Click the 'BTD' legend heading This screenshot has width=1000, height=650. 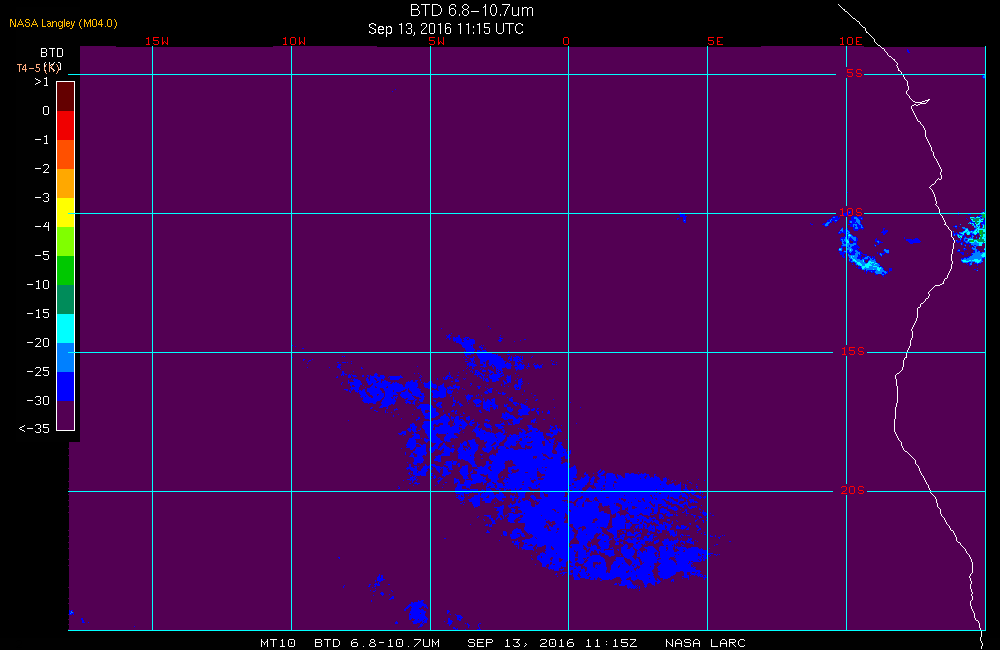tap(52, 52)
